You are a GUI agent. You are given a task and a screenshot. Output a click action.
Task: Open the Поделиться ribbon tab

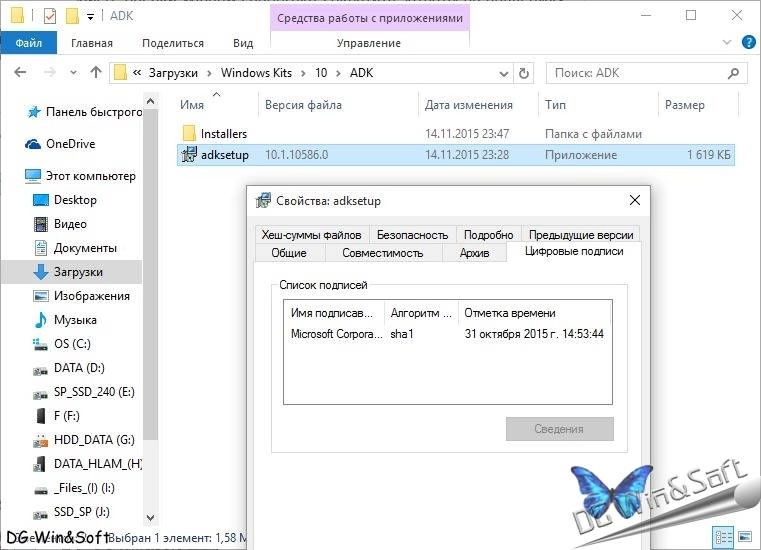click(x=173, y=43)
